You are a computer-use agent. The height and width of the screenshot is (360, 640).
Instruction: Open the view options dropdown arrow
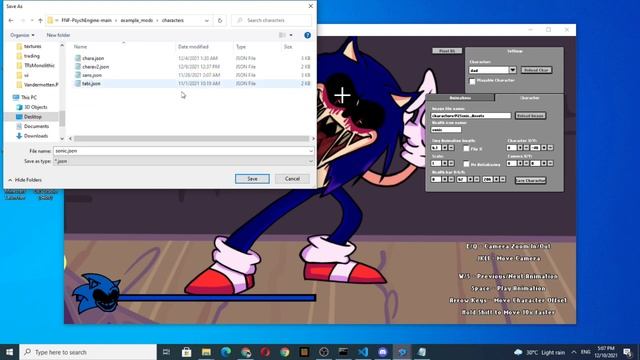(291, 35)
